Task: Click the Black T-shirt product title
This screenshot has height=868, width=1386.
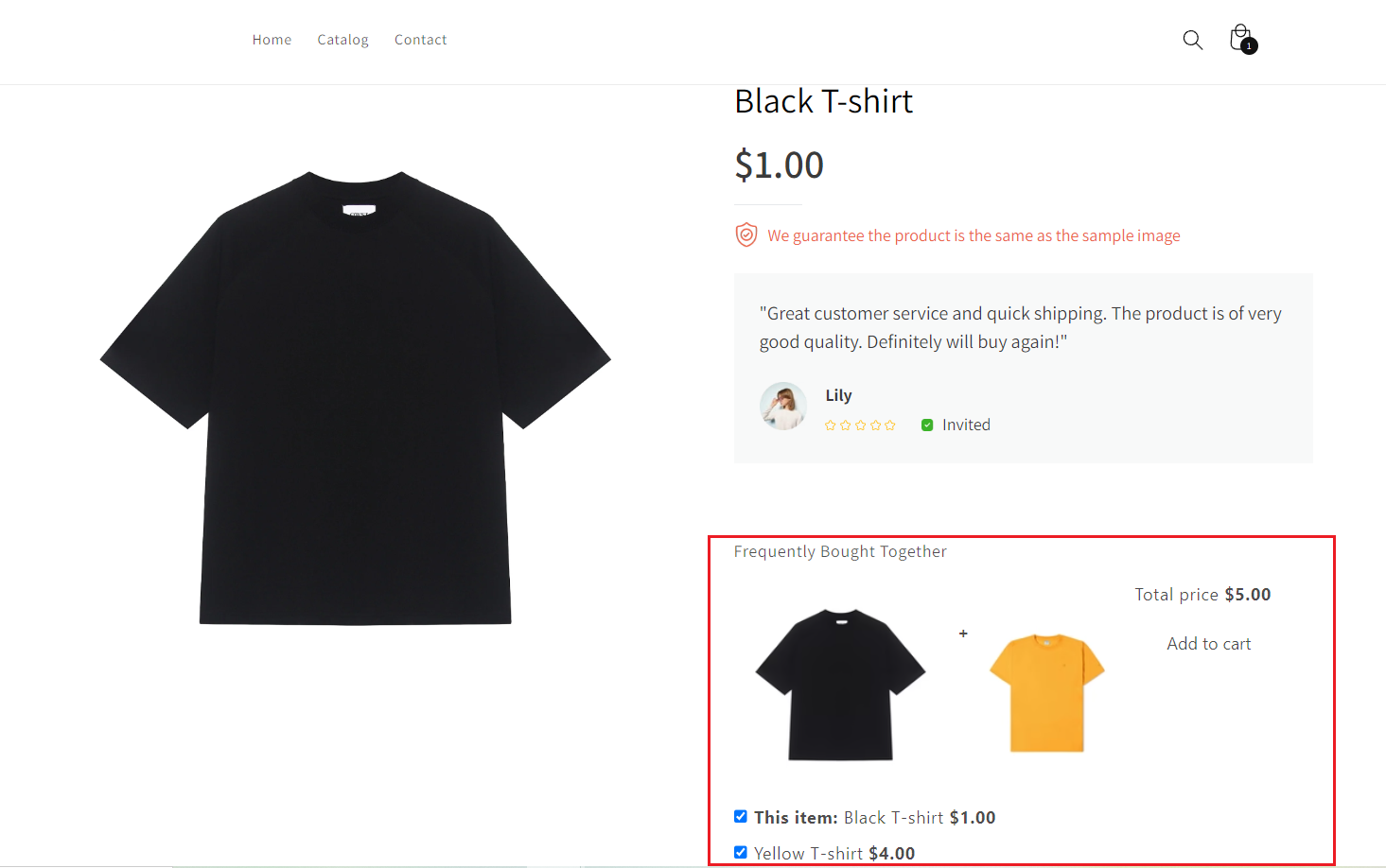Action: (x=823, y=102)
